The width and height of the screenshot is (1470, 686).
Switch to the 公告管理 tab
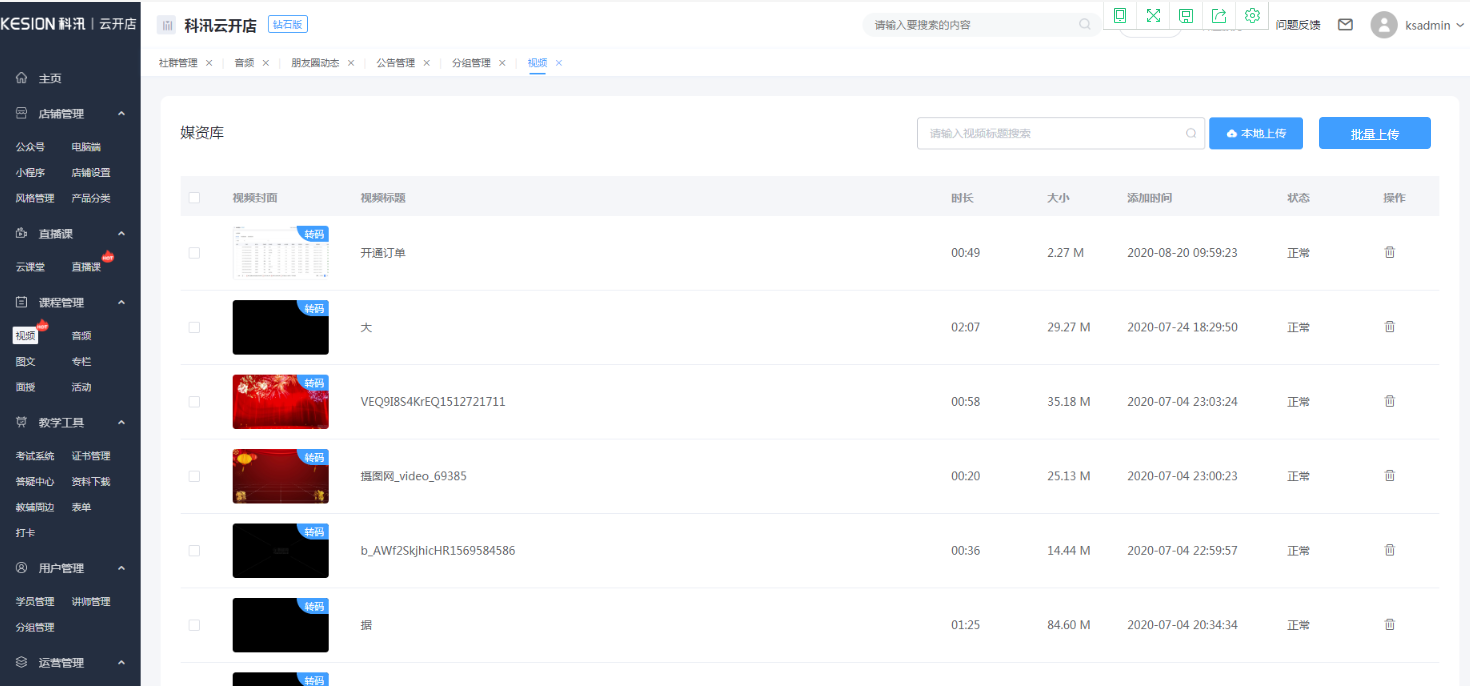[x=395, y=63]
